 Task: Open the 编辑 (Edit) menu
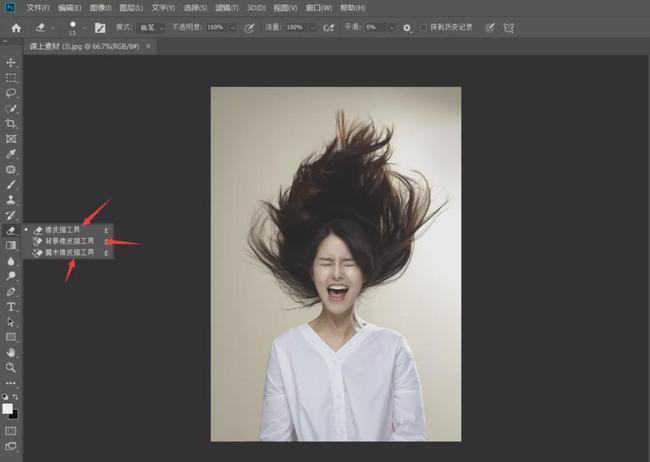click(69, 8)
